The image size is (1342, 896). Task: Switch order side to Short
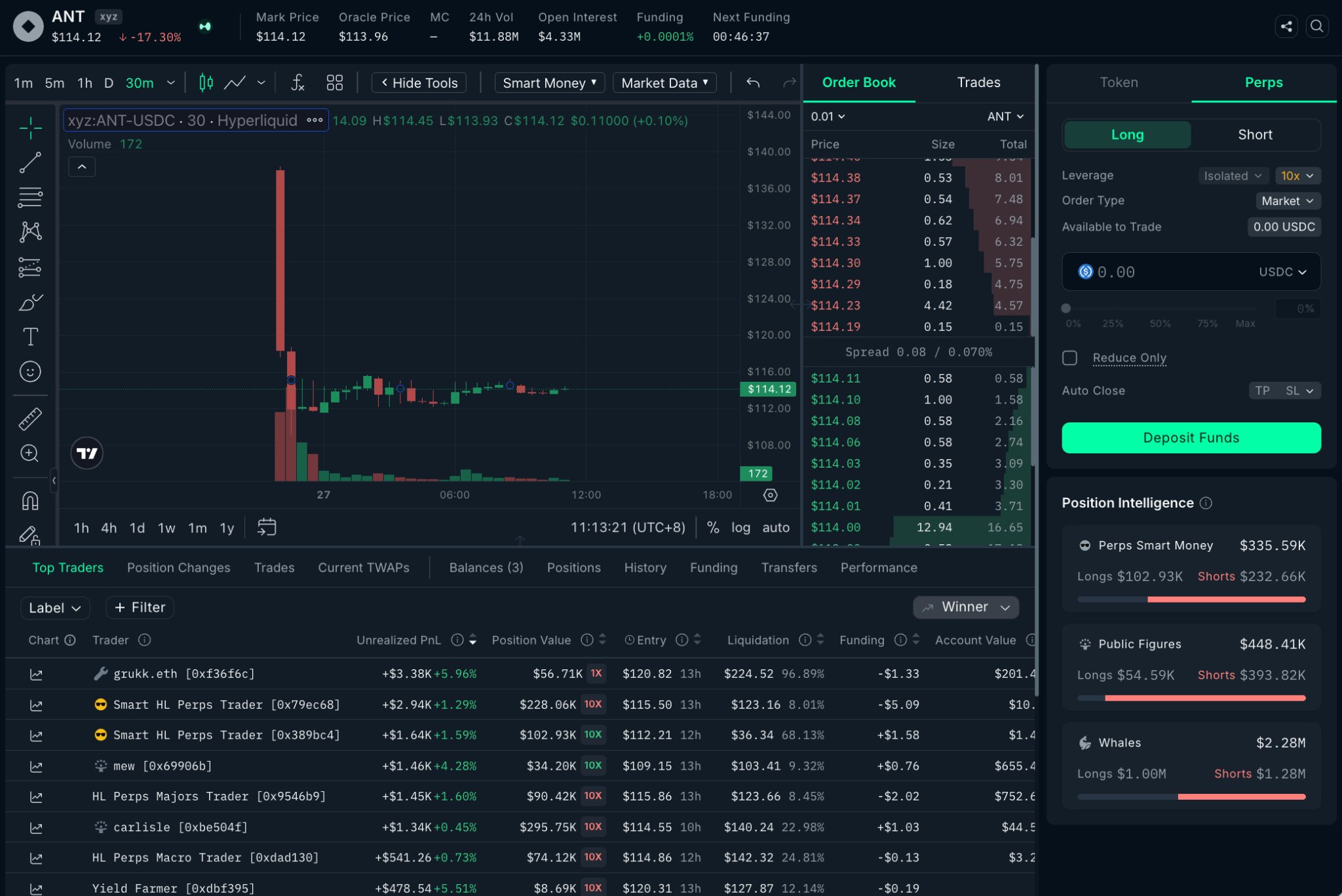pyautogui.click(x=1255, y=134)
